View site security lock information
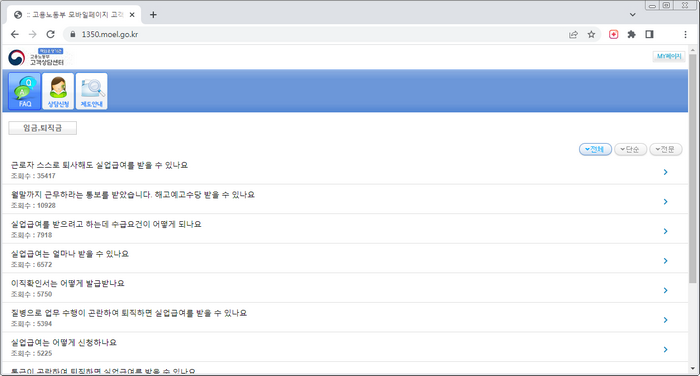The width and height of the screenshot is (700, 376). click(x=73, y=34)
